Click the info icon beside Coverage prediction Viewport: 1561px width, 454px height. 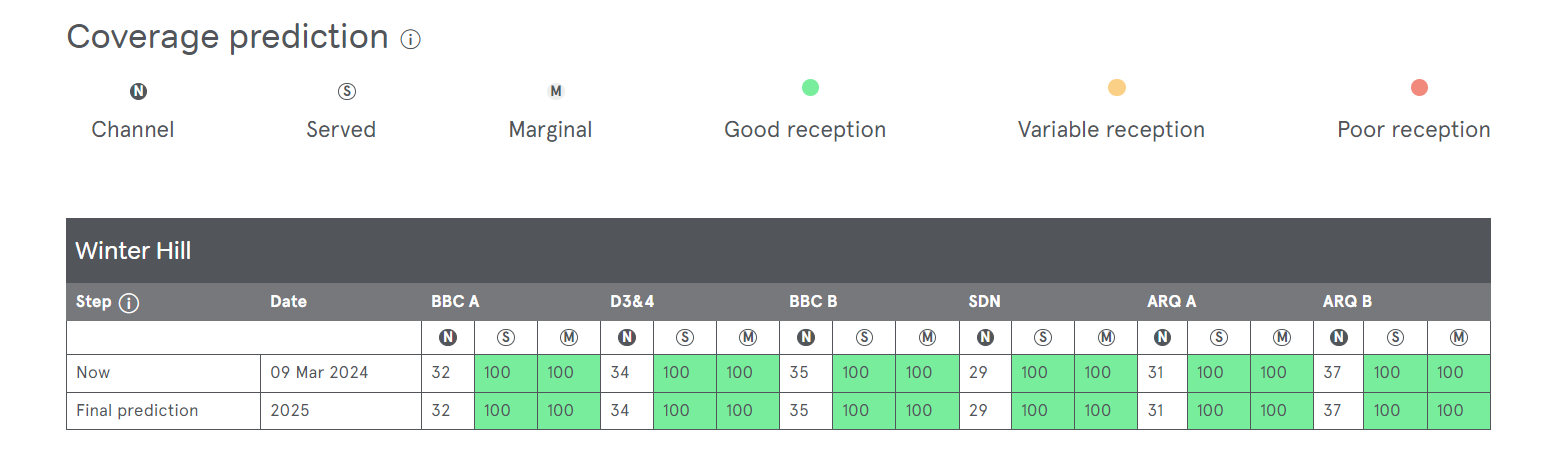[x=410, y=39]
